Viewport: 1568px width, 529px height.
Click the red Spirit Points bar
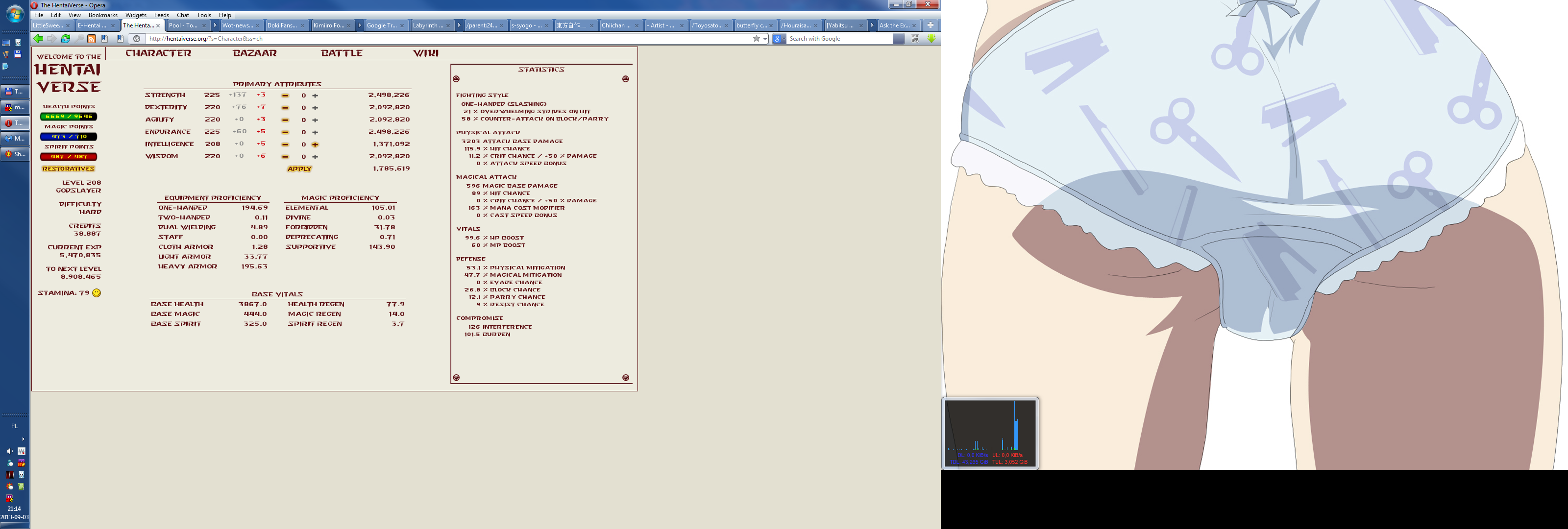(68, 157)
